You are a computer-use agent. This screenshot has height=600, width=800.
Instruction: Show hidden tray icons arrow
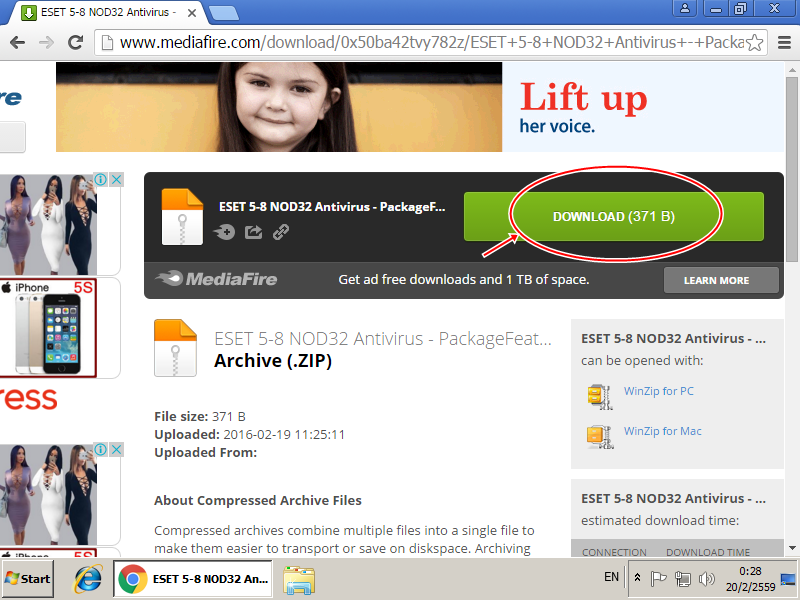(x=637, y=578)
